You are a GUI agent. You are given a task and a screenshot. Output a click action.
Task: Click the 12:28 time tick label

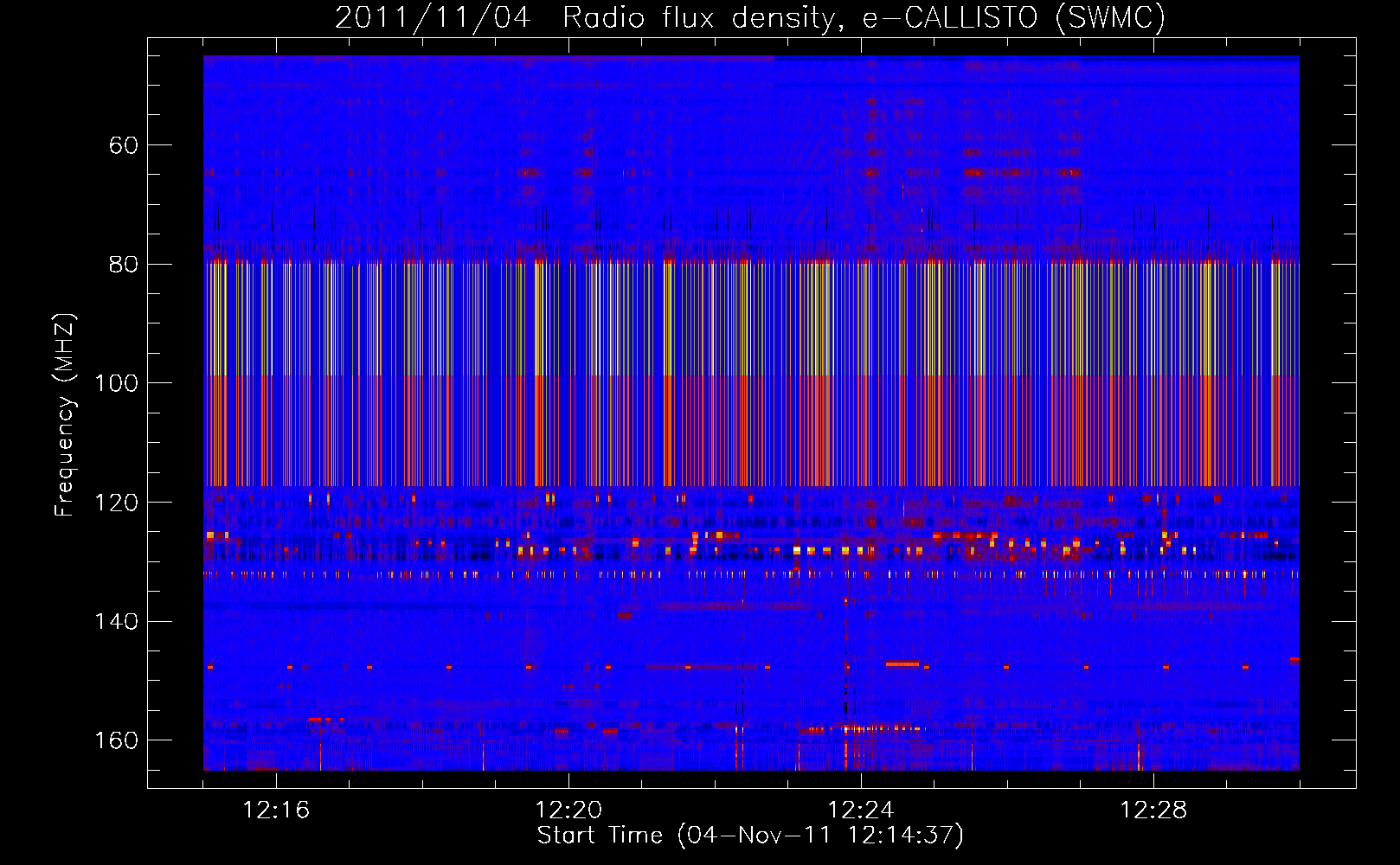(x=1153, y=811)
